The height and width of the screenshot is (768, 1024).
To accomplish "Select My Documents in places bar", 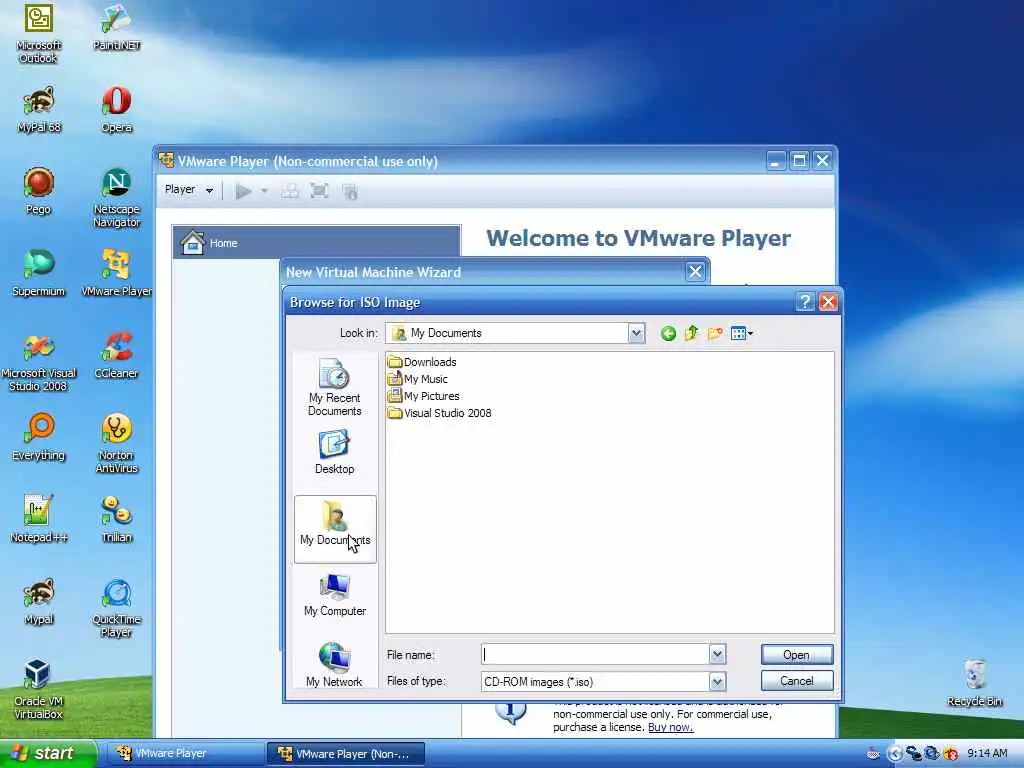I will (x=335, y=528).
